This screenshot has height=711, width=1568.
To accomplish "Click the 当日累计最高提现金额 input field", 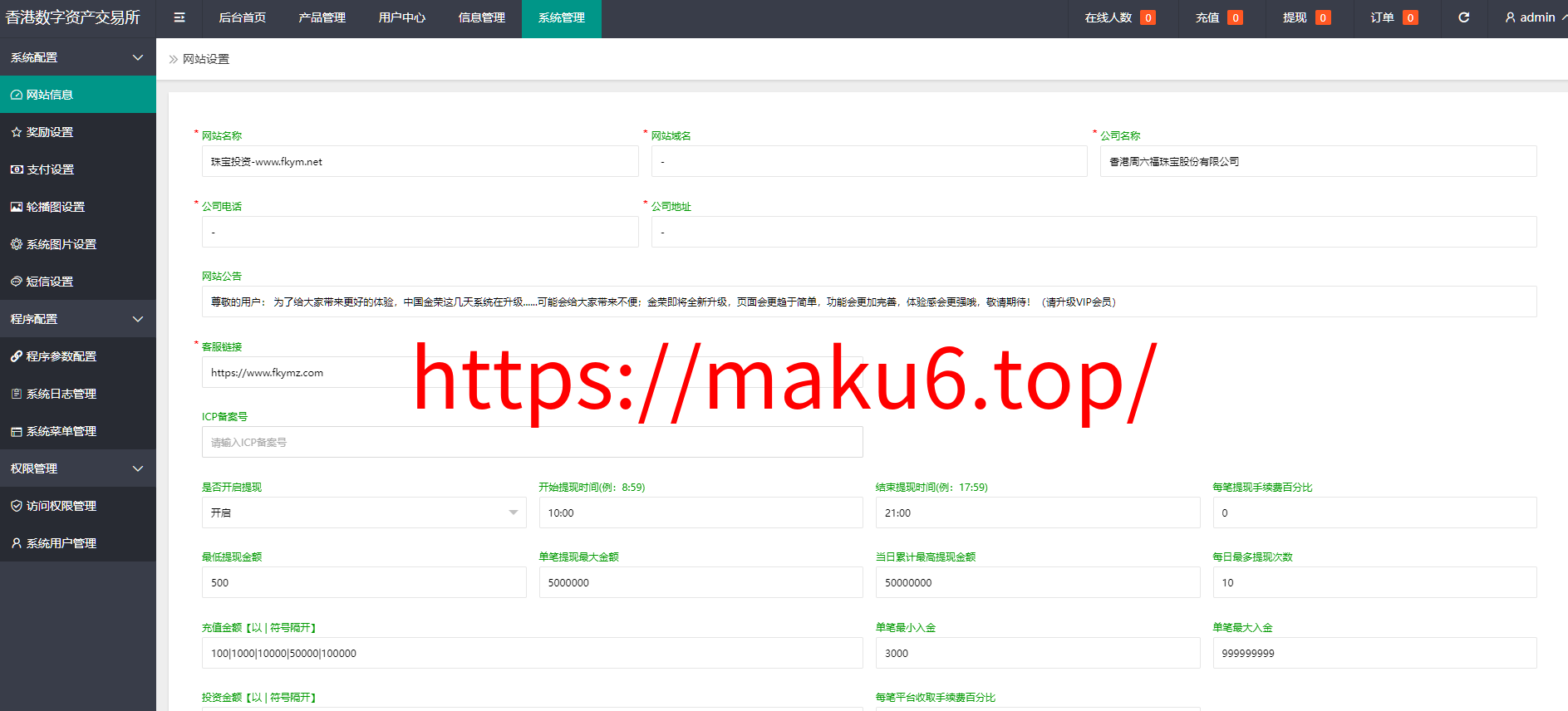I will click(1038, 582).
